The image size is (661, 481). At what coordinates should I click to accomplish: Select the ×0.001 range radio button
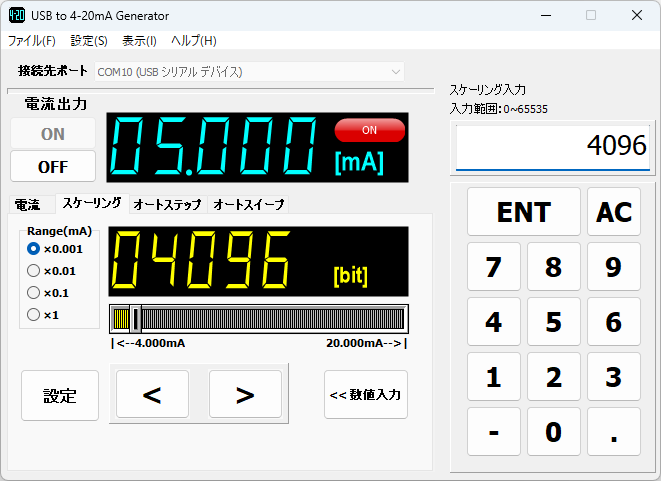[34, 249]
